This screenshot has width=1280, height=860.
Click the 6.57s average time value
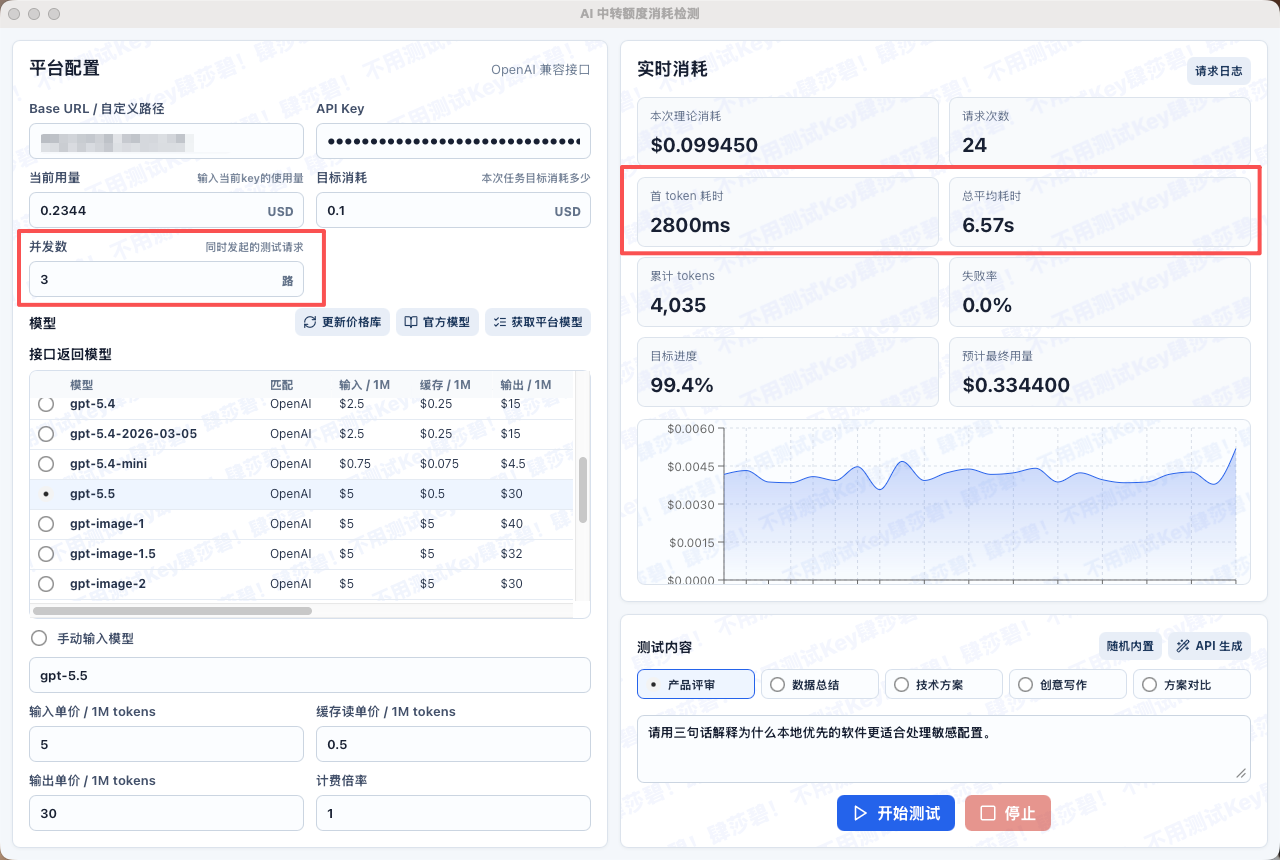(988, 225)
